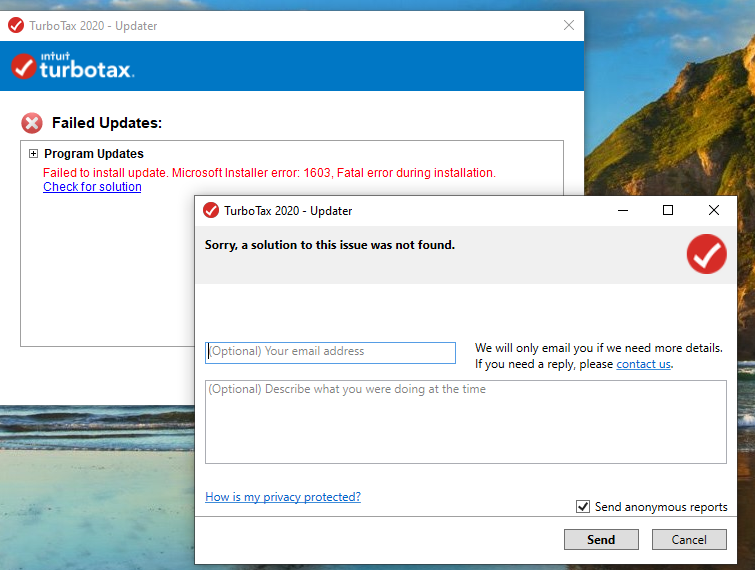Click the TurboTax icon in background window title bar

pos(16,25)
